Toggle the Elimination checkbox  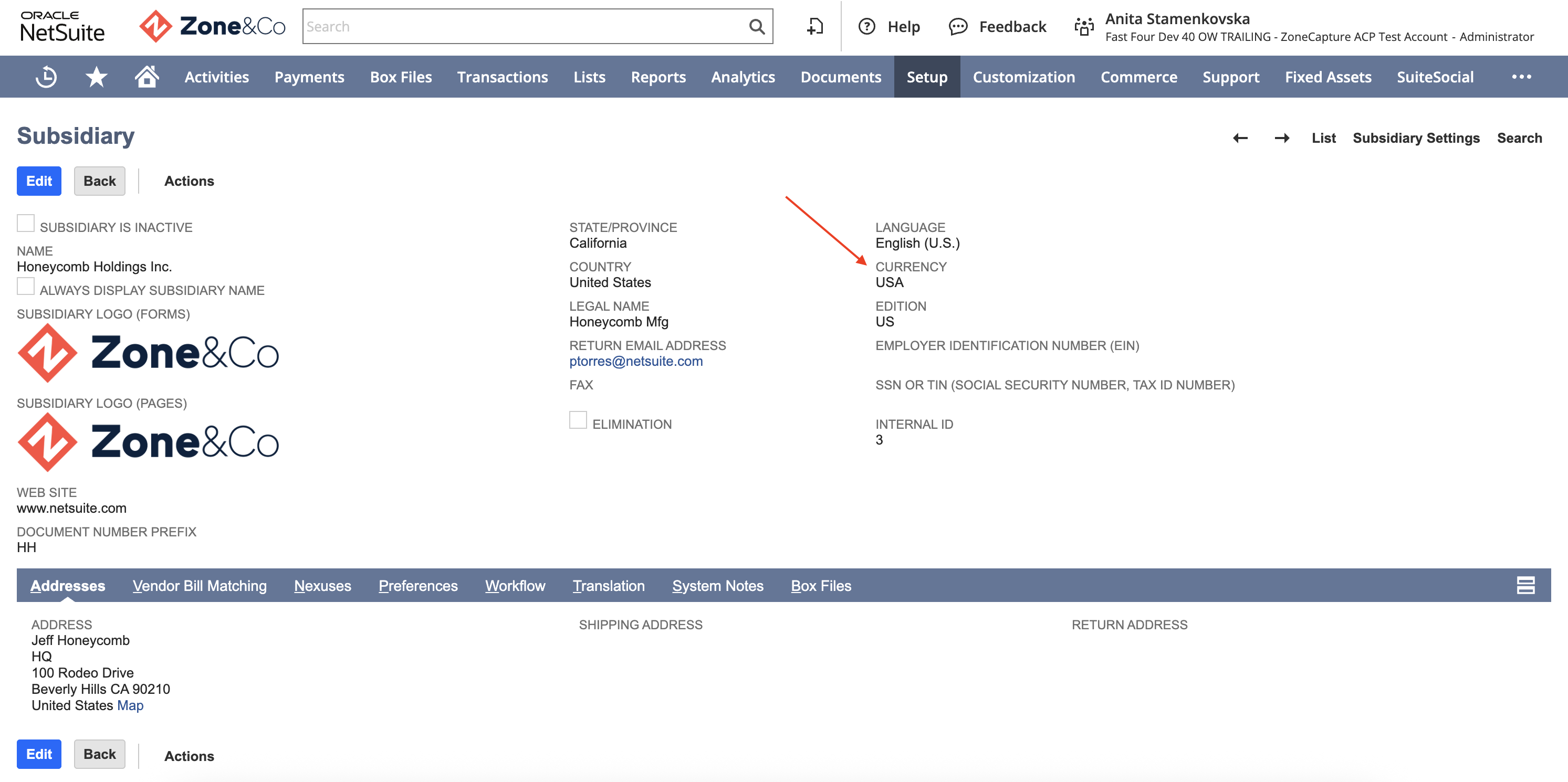(x=578, y=420)
